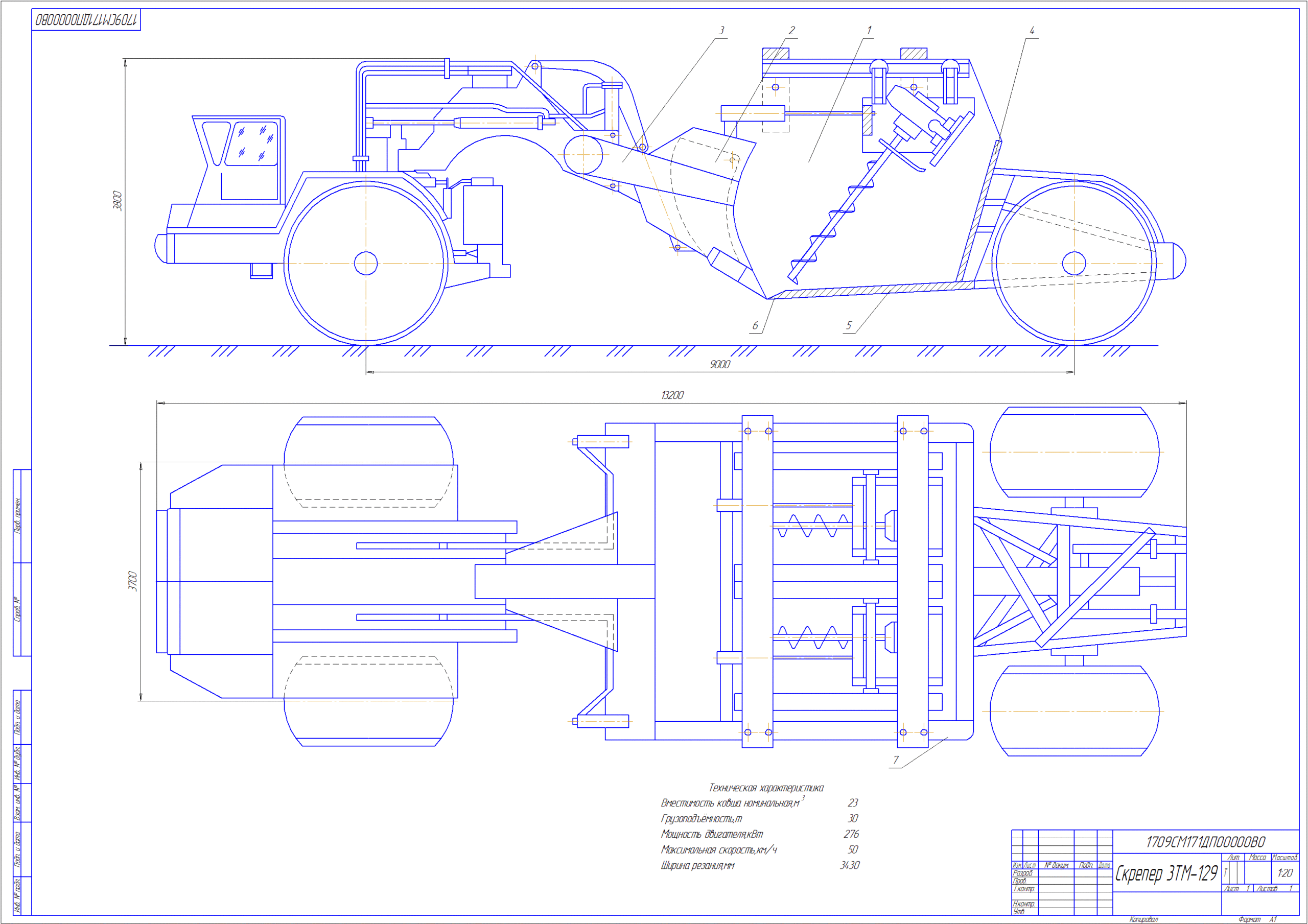Select drawing number 1709СМ171ДП00000ВО in title block

click(x=1205, y=842)
